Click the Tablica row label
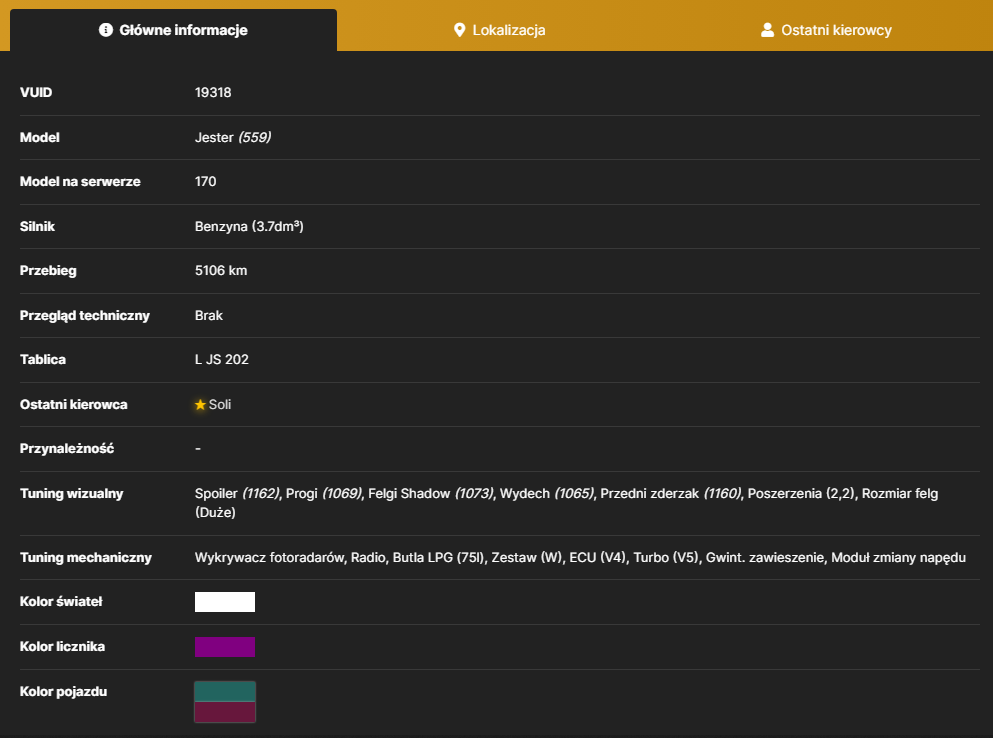The height and width of the screenshot is (738, 993). [42, 360]
